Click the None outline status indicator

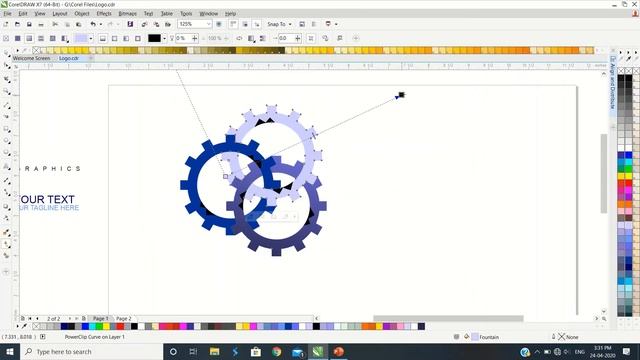(568, 337)
